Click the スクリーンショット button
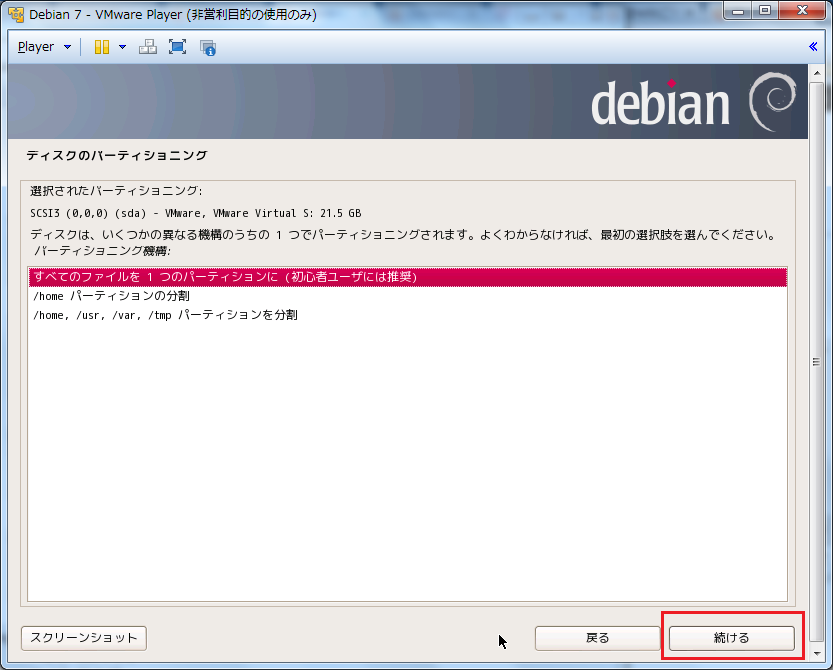 tap(84, 638)
